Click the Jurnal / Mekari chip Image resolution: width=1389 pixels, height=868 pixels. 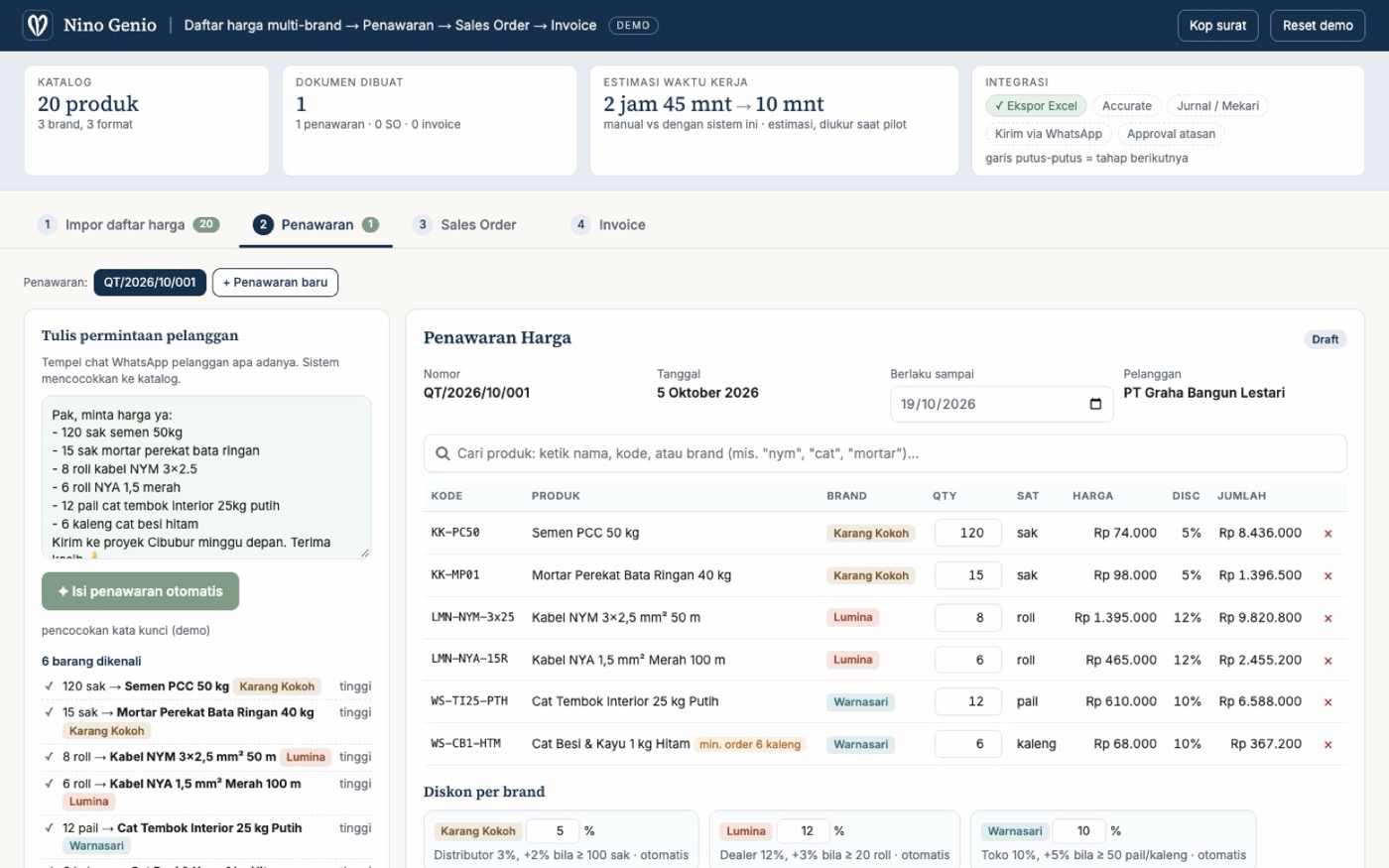1217,106
